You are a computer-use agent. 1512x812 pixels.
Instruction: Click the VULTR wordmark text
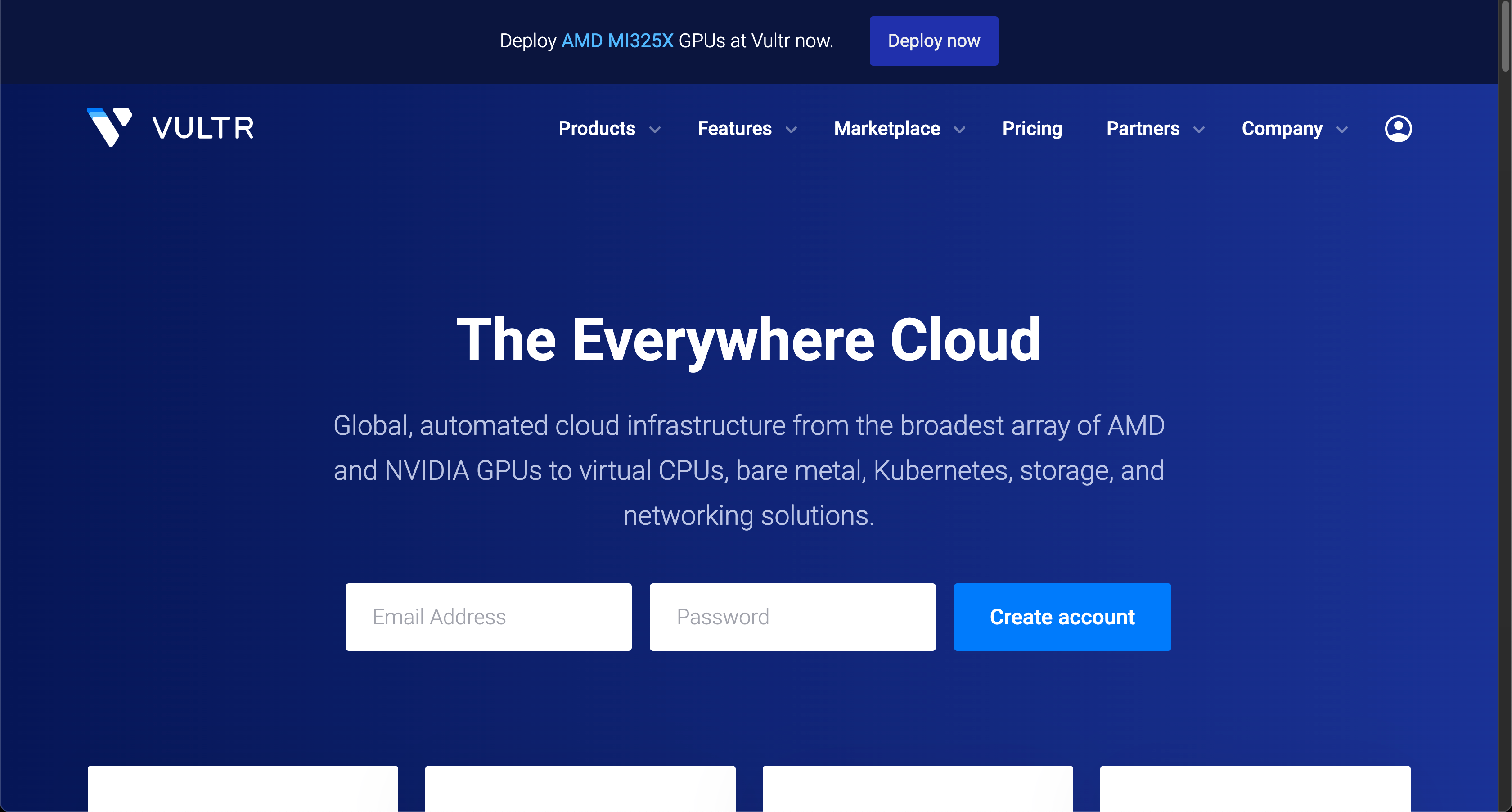click(203, 128)
